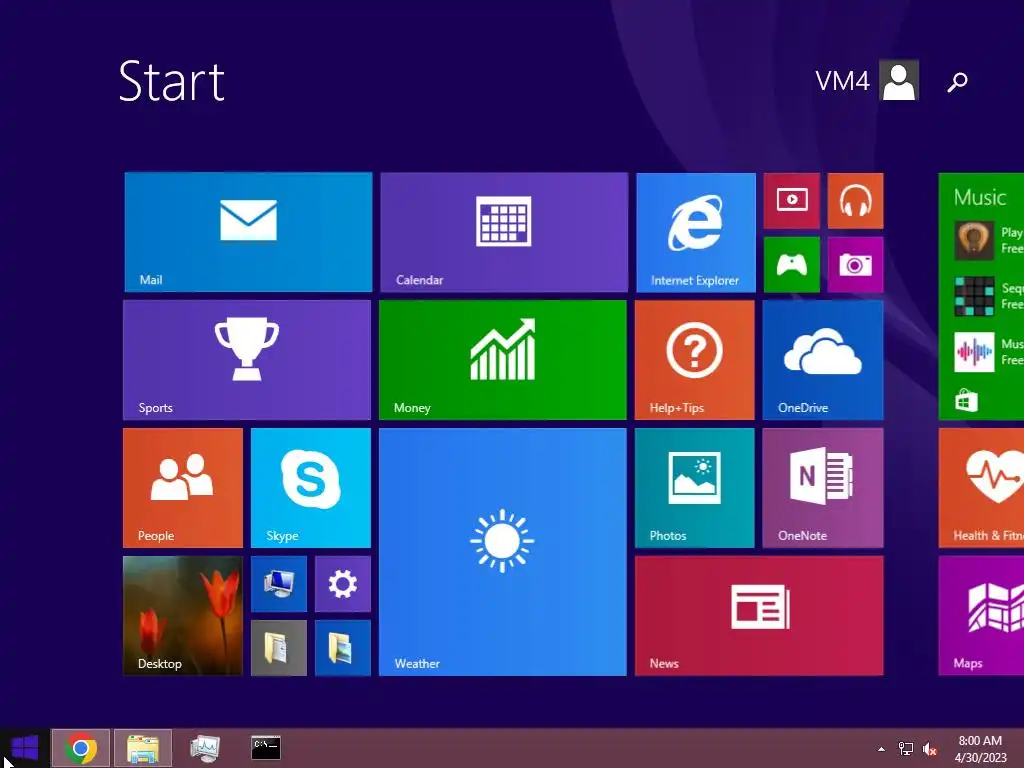
Task: Open the Help+Tips tile
Action: [695, 360]
